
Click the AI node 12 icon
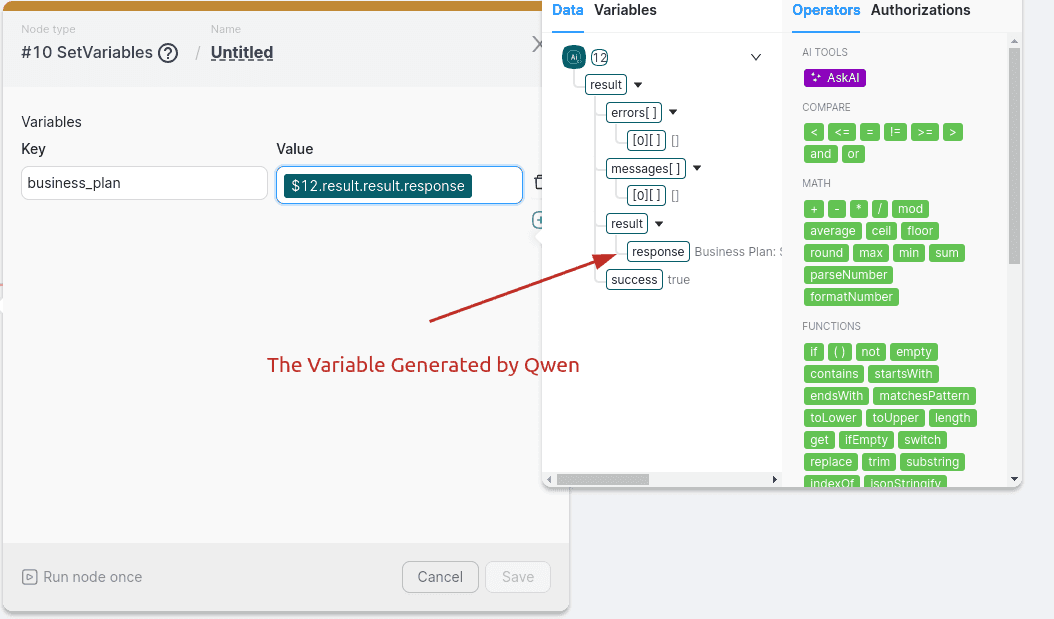point(574,58)
